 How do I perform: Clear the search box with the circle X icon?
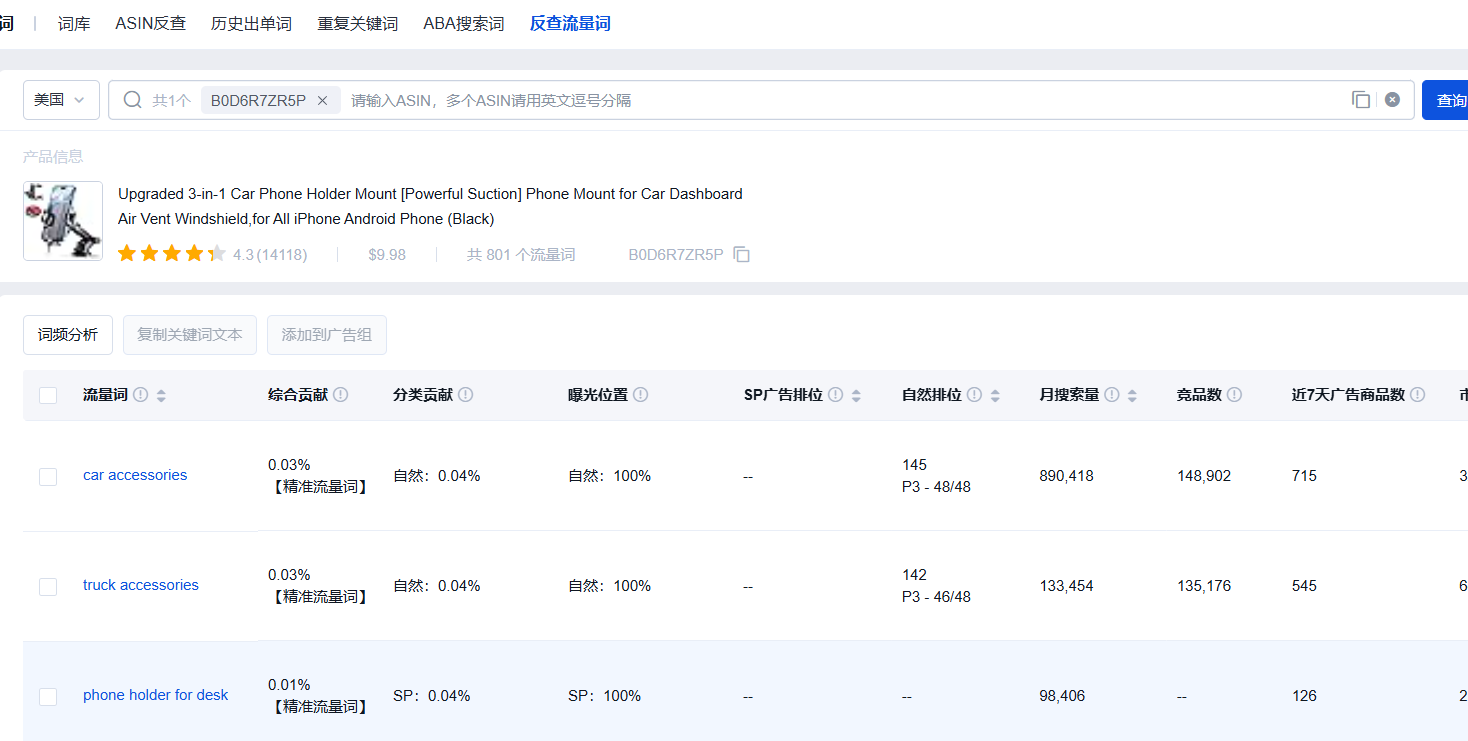[x=1392, y=100]
